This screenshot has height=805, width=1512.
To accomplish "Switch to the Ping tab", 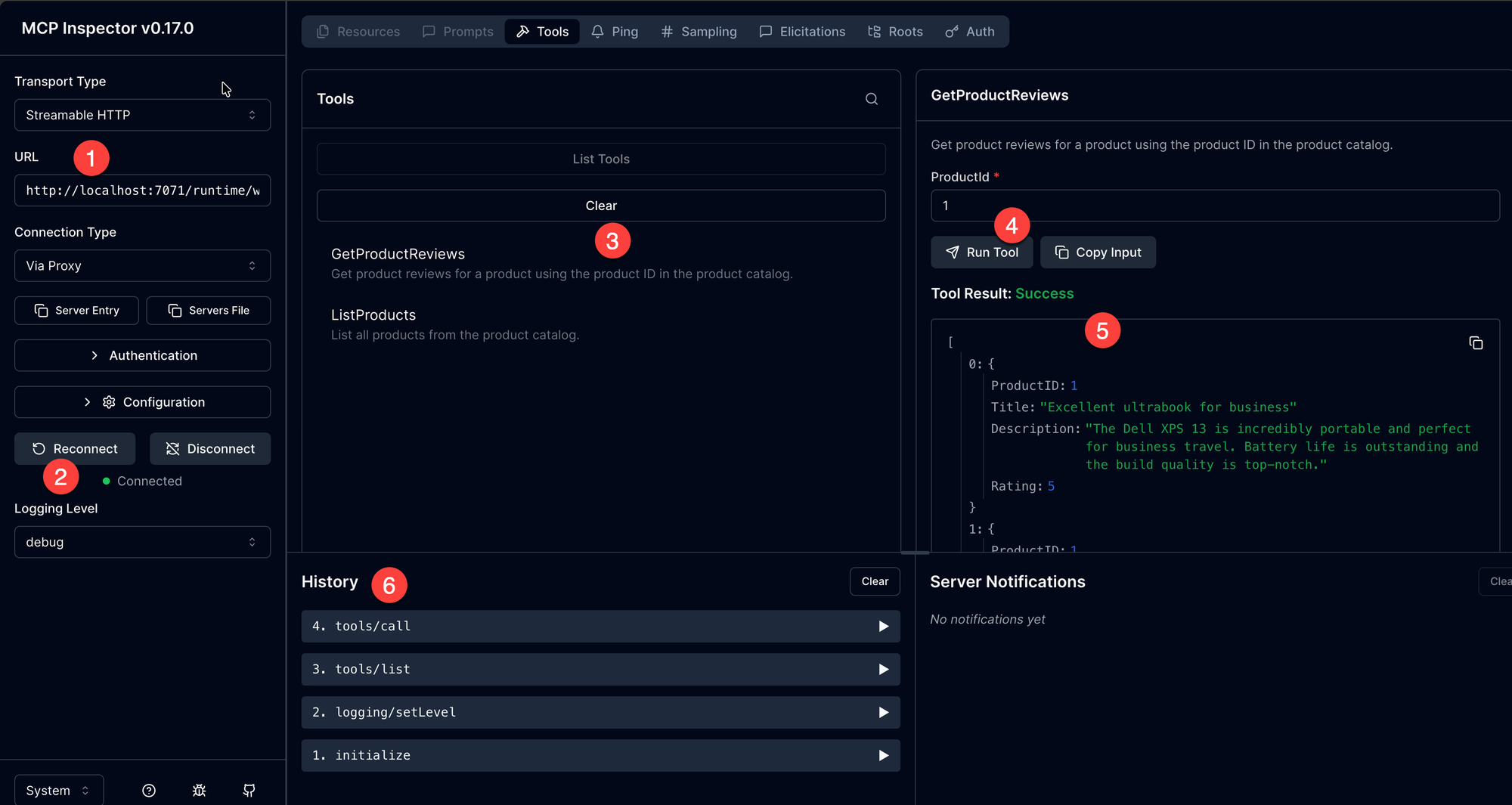I will (x=615, y=32).
